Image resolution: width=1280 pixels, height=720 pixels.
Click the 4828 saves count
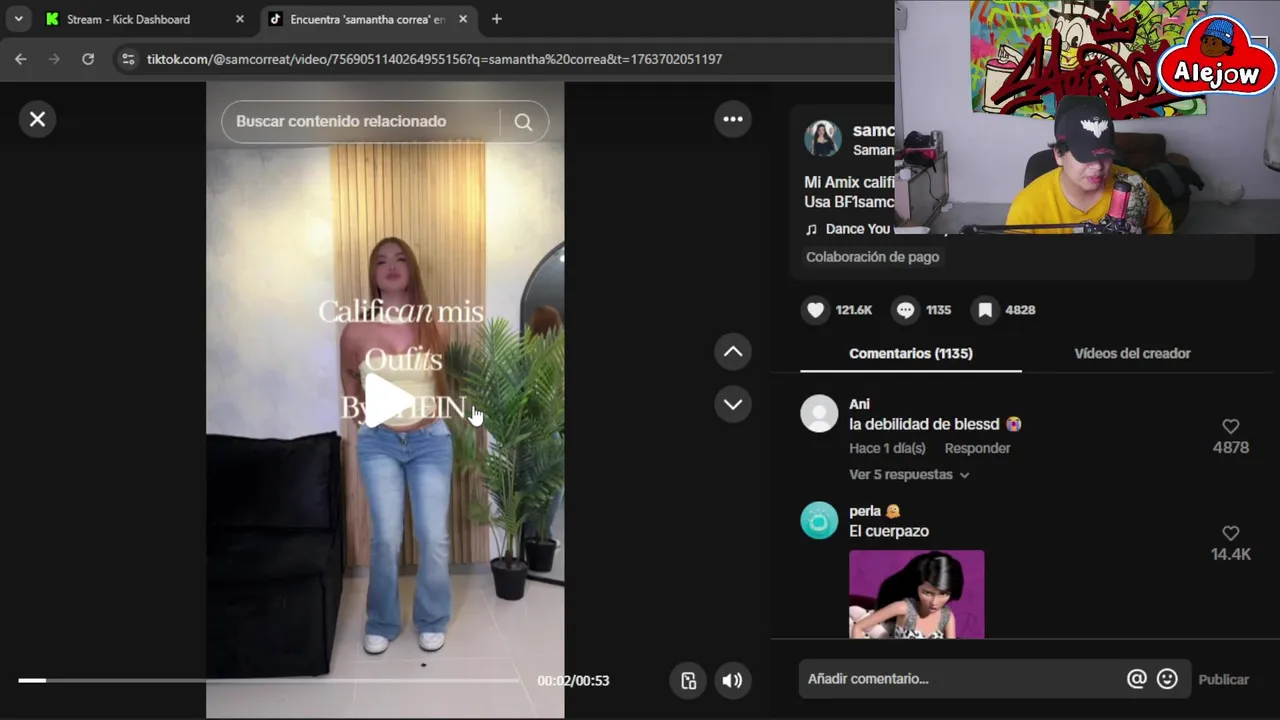1020,310
